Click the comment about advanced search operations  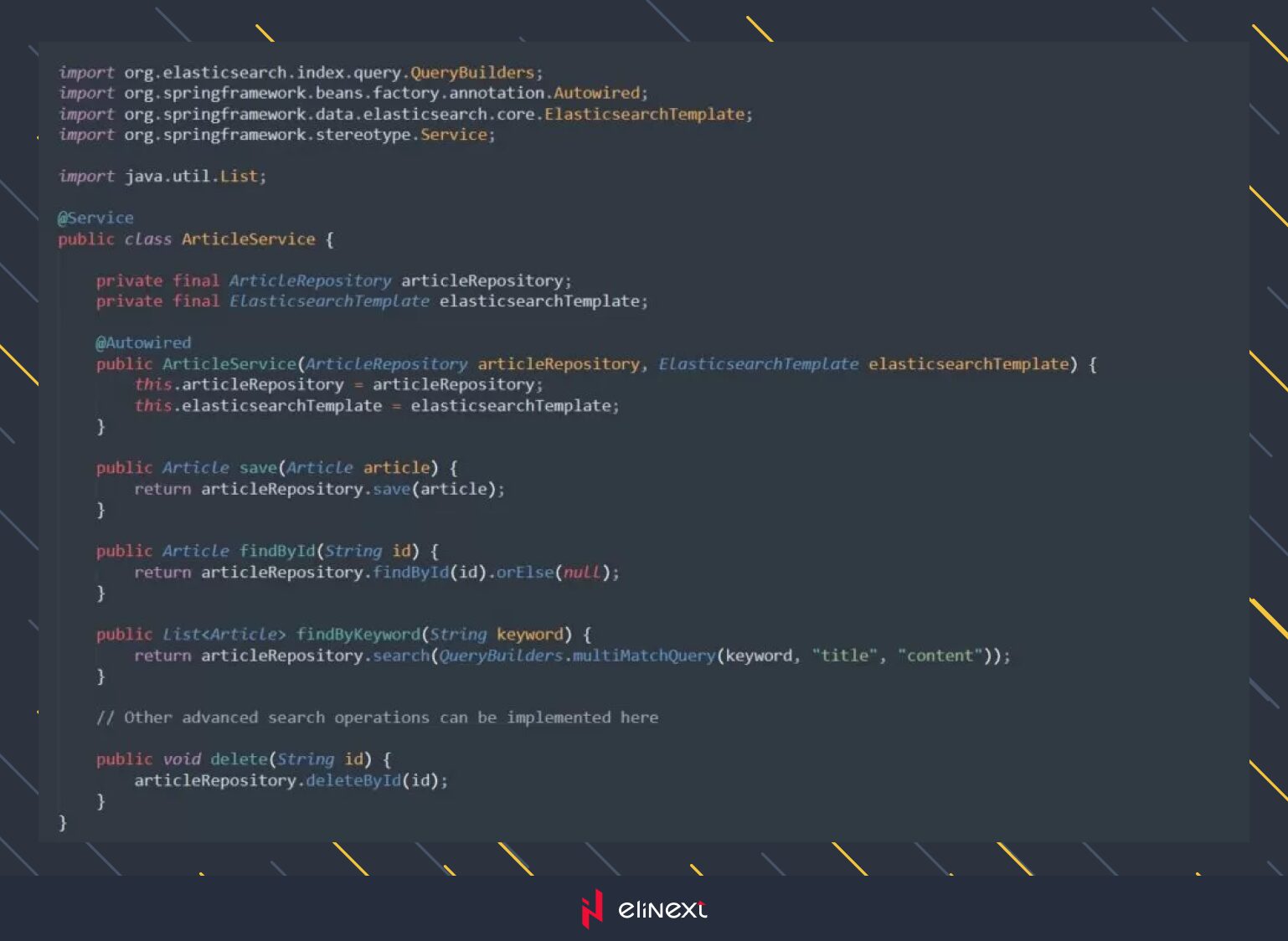(377, 717)
